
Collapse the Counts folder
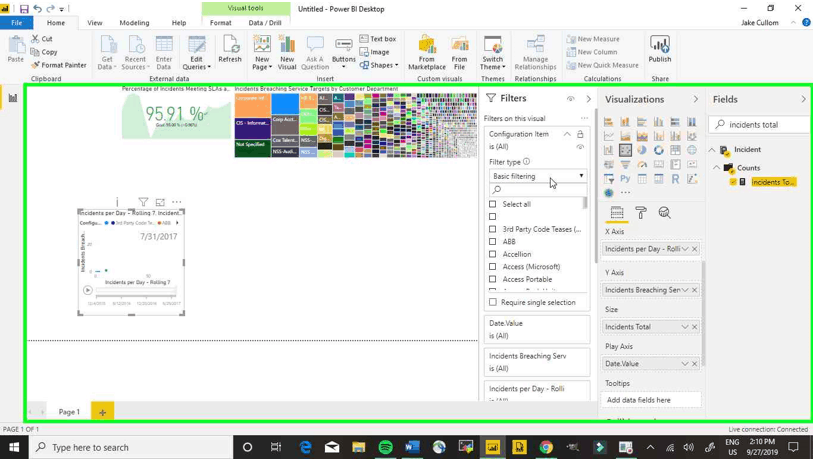click(716, 168)
